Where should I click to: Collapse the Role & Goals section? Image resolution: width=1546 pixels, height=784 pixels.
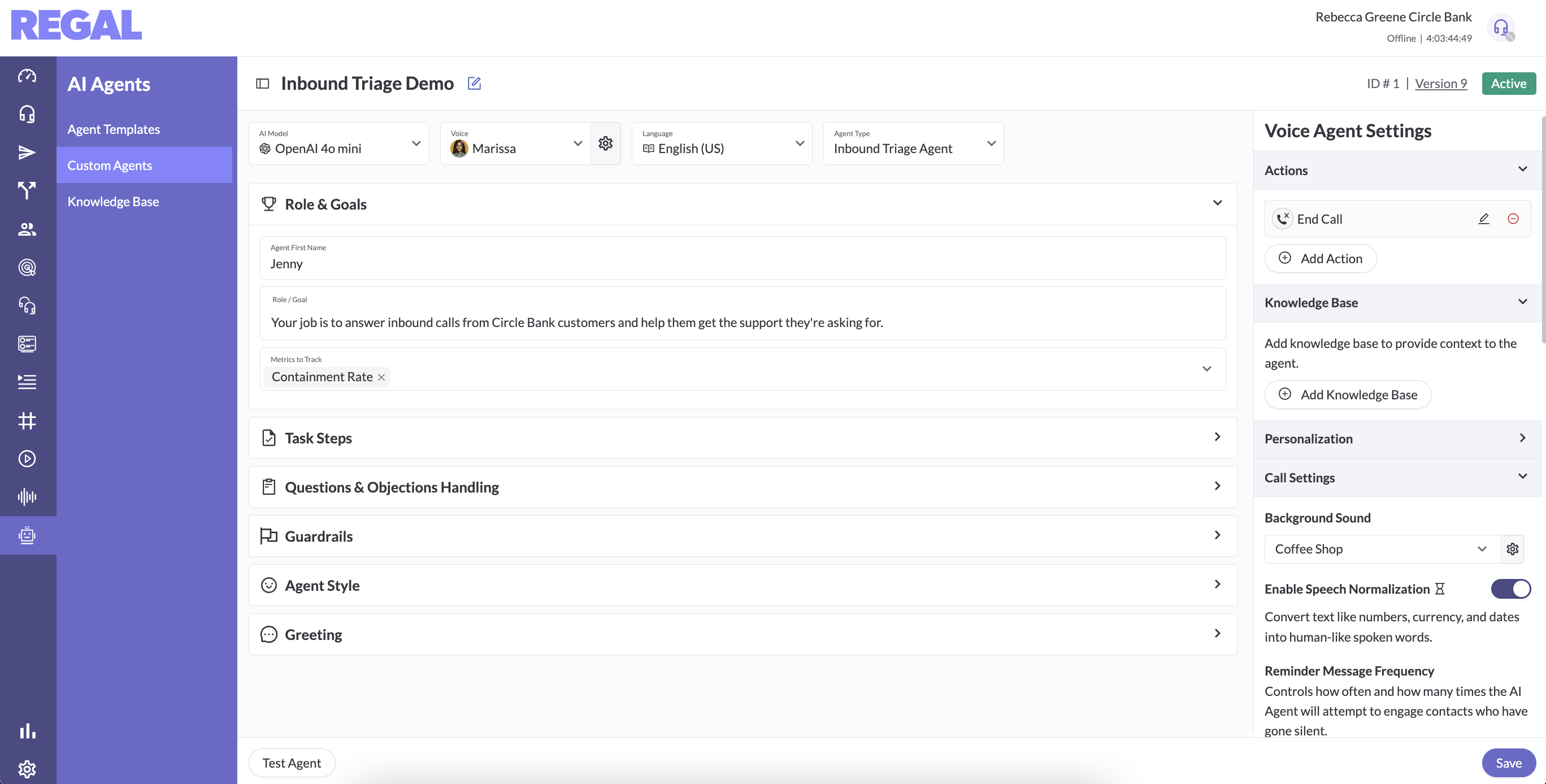click(1217, 203)
